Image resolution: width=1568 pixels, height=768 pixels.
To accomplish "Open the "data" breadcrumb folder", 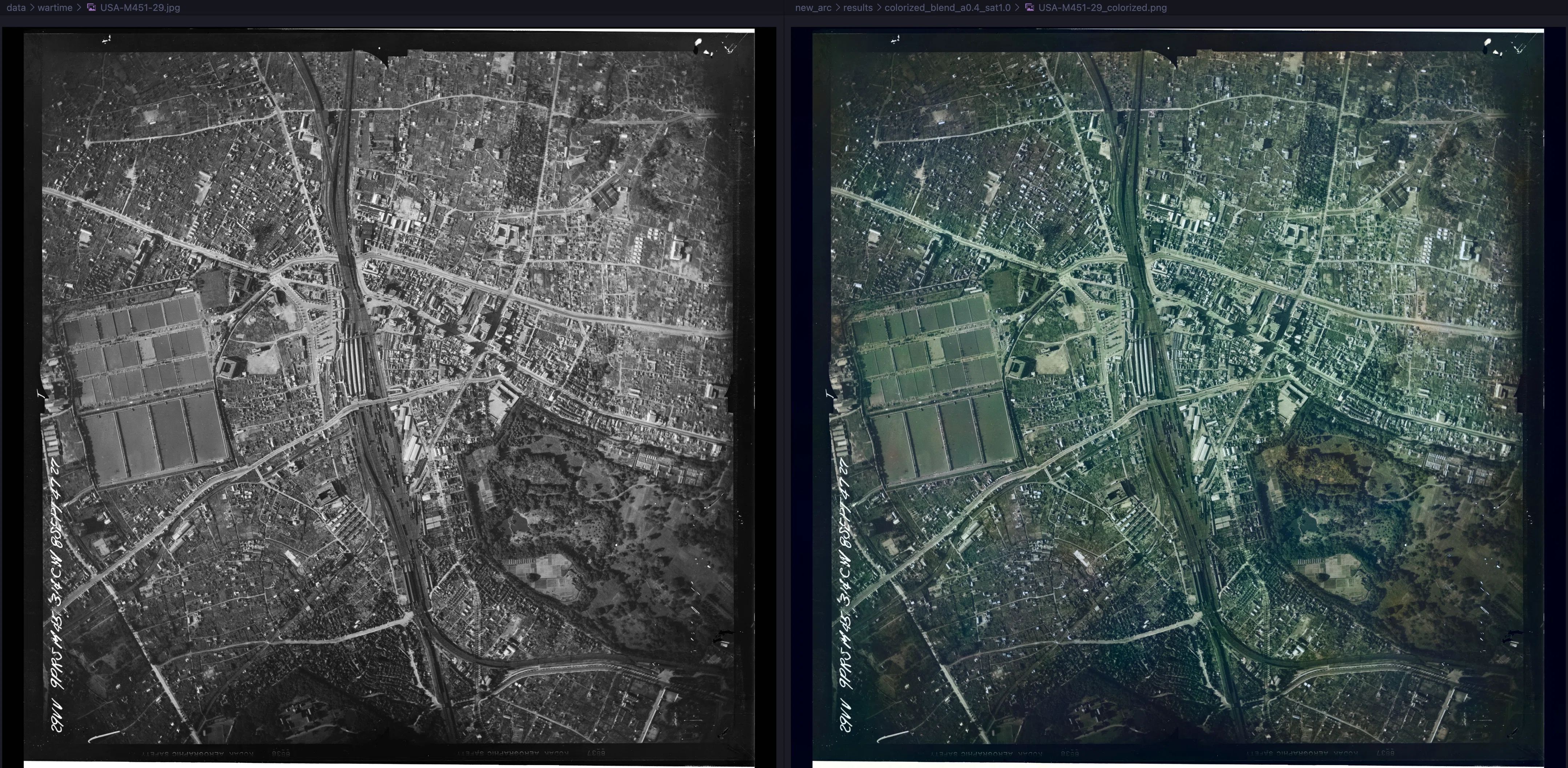I will (16, 8).
